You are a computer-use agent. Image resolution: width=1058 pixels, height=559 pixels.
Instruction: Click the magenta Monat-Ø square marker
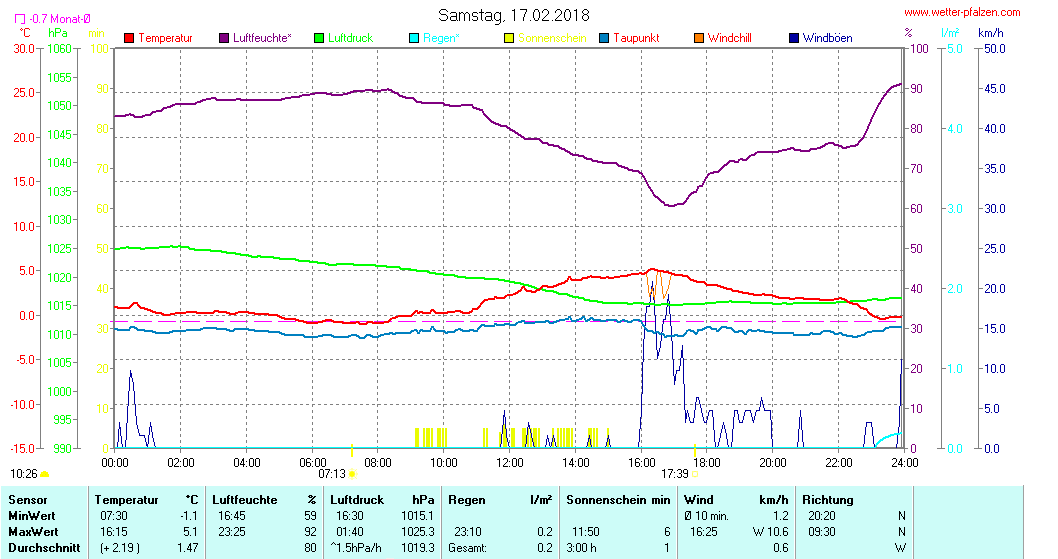[x=20, y=19]
